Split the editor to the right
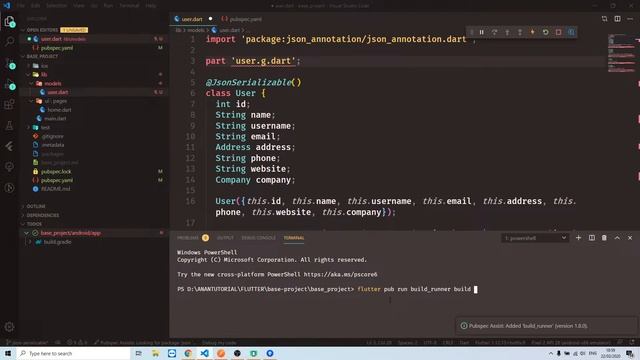The height and width of the screenshot is (360, 640). coord(617,19)
